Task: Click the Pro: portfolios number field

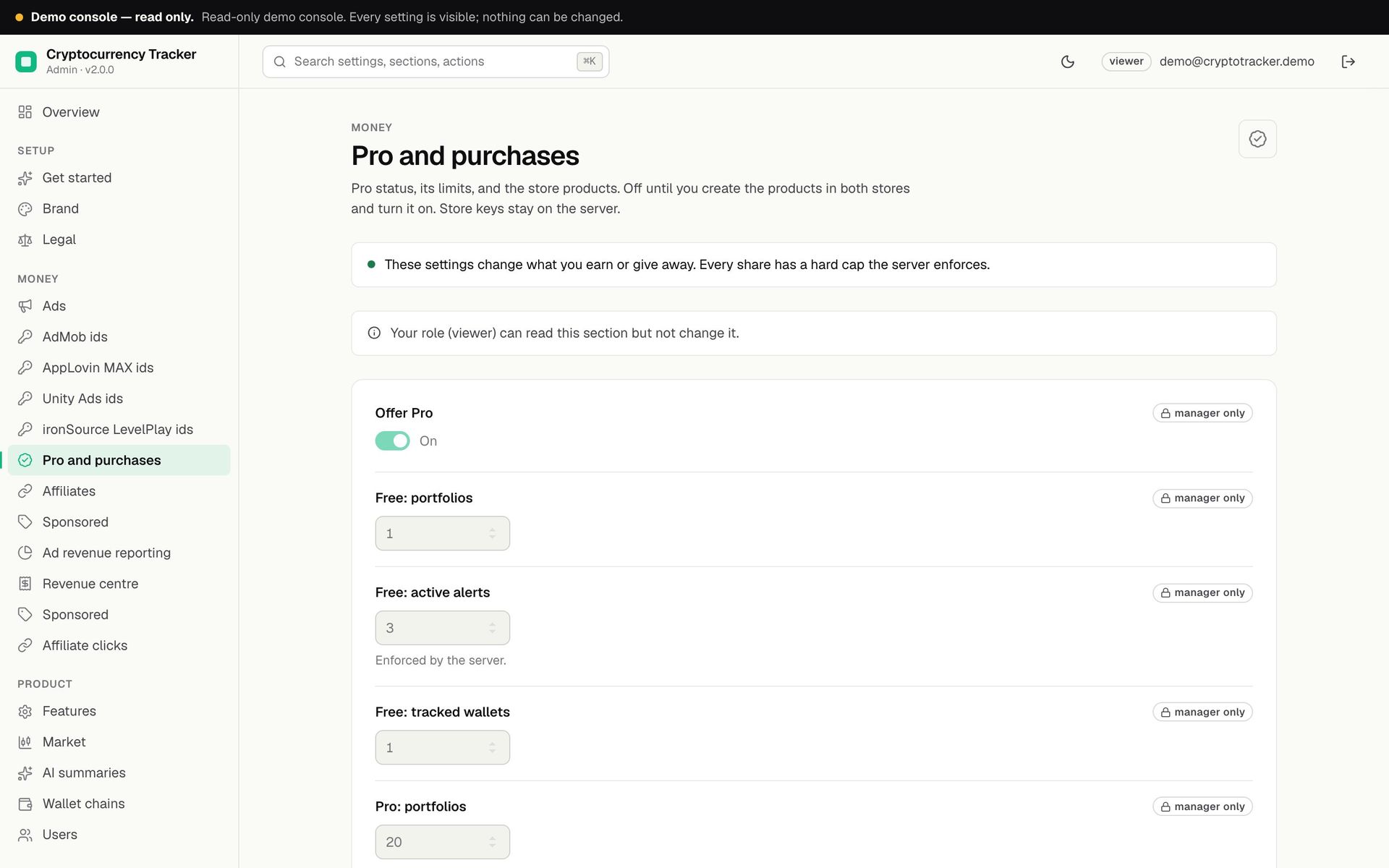Action: (x=442, y=843)
